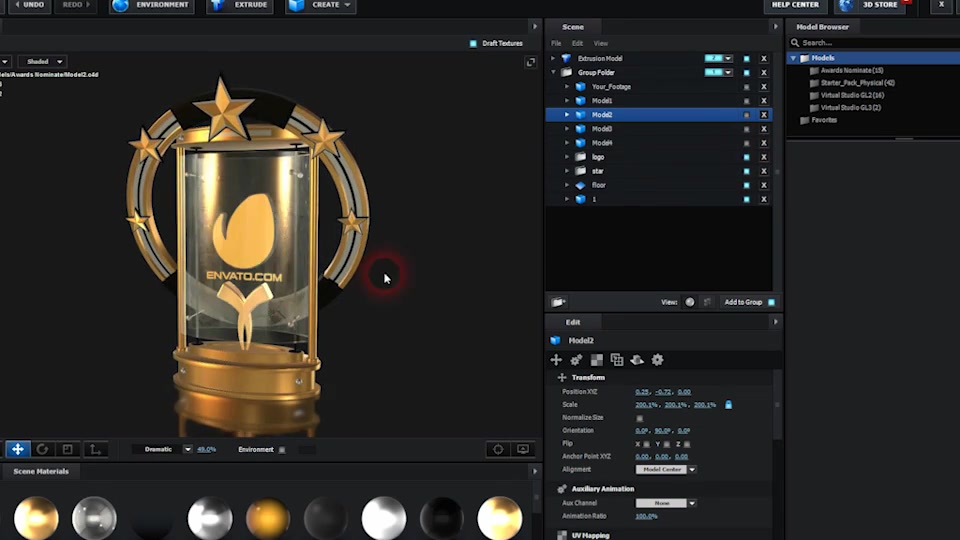
Task: Enable the Flip X checkbox
Action: [647, 444]
